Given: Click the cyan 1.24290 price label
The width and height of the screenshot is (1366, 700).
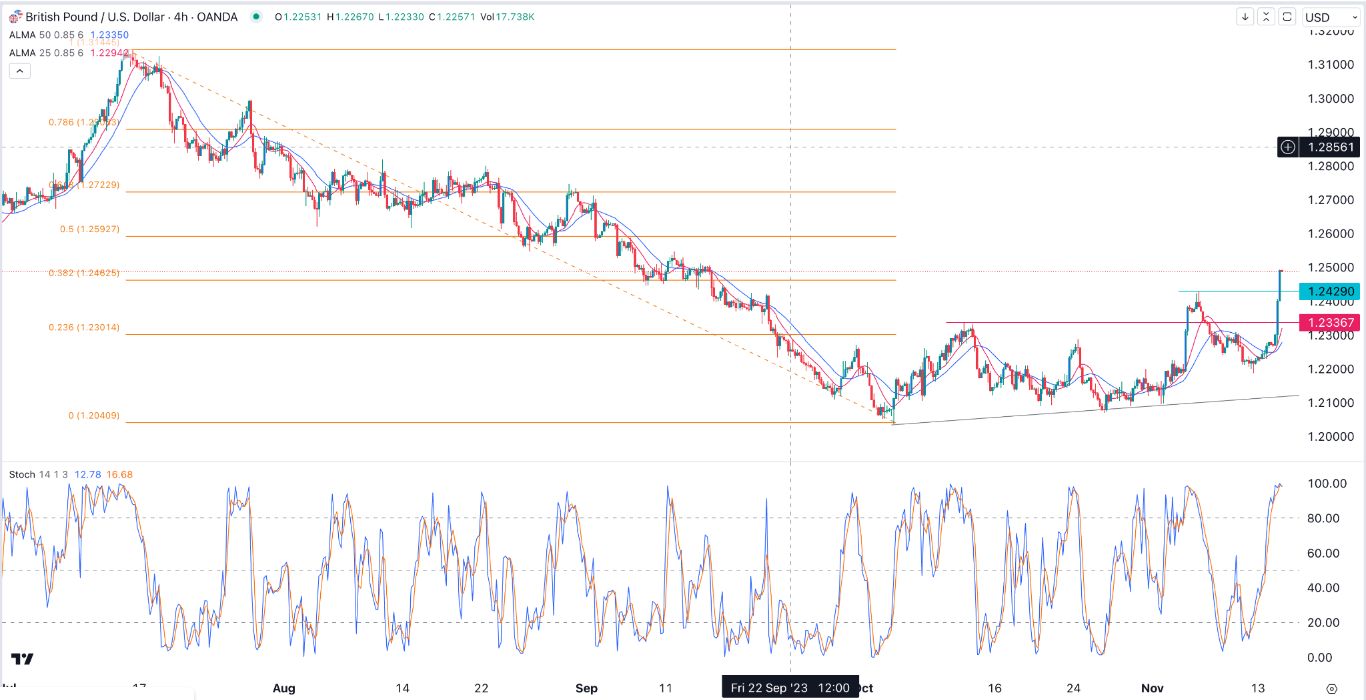Looking at the screenshot, I should pos(1328,291).
